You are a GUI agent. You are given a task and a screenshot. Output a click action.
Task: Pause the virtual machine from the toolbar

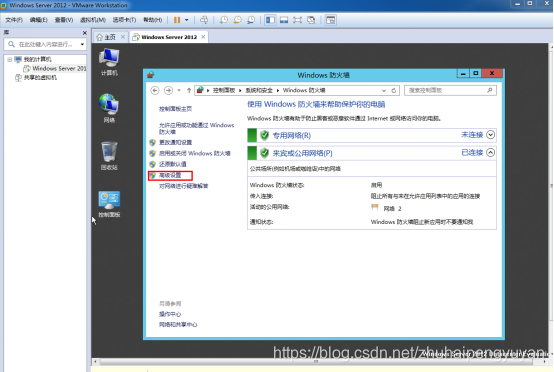(177, 20)
